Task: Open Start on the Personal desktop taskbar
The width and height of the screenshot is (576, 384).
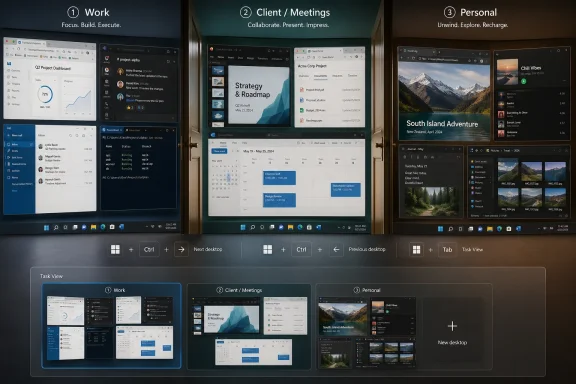Action: [x=440, y=229]
